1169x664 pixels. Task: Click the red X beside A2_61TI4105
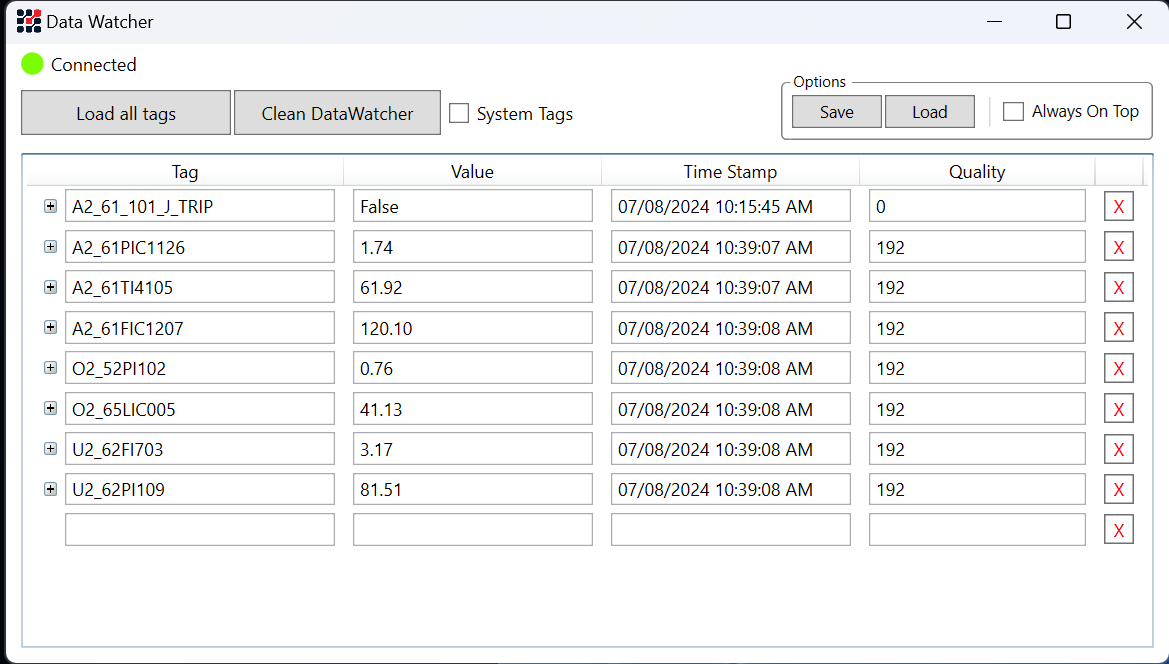pos(1118,288)
